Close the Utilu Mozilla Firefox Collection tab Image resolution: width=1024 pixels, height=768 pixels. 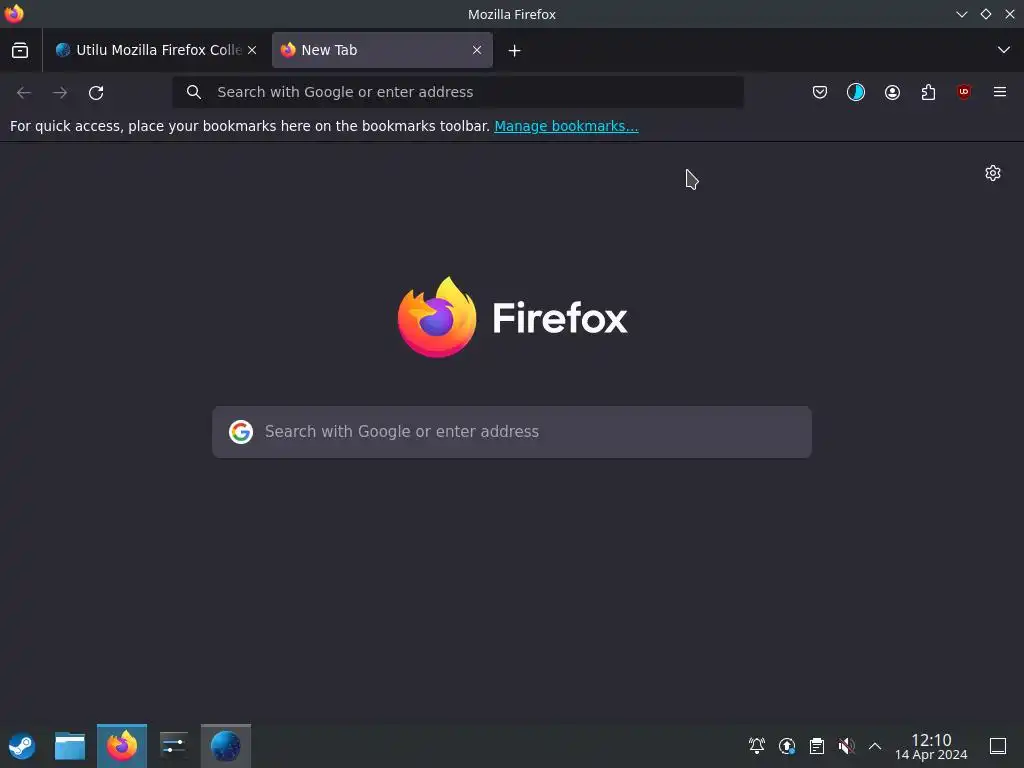(x=252, y=50)
